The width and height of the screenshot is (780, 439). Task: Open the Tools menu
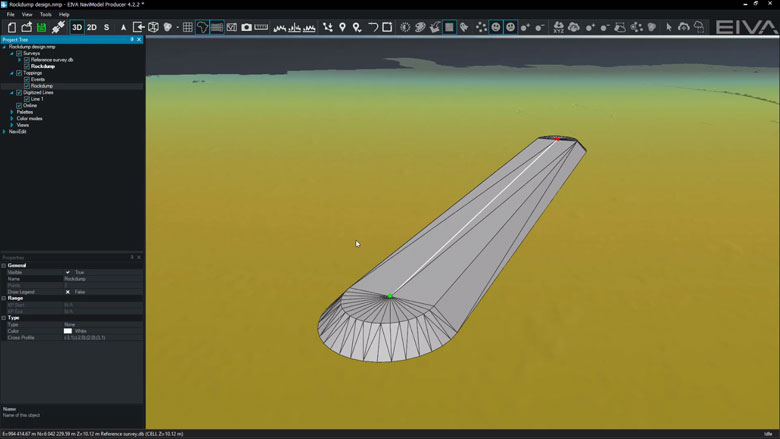coord(45,15)
